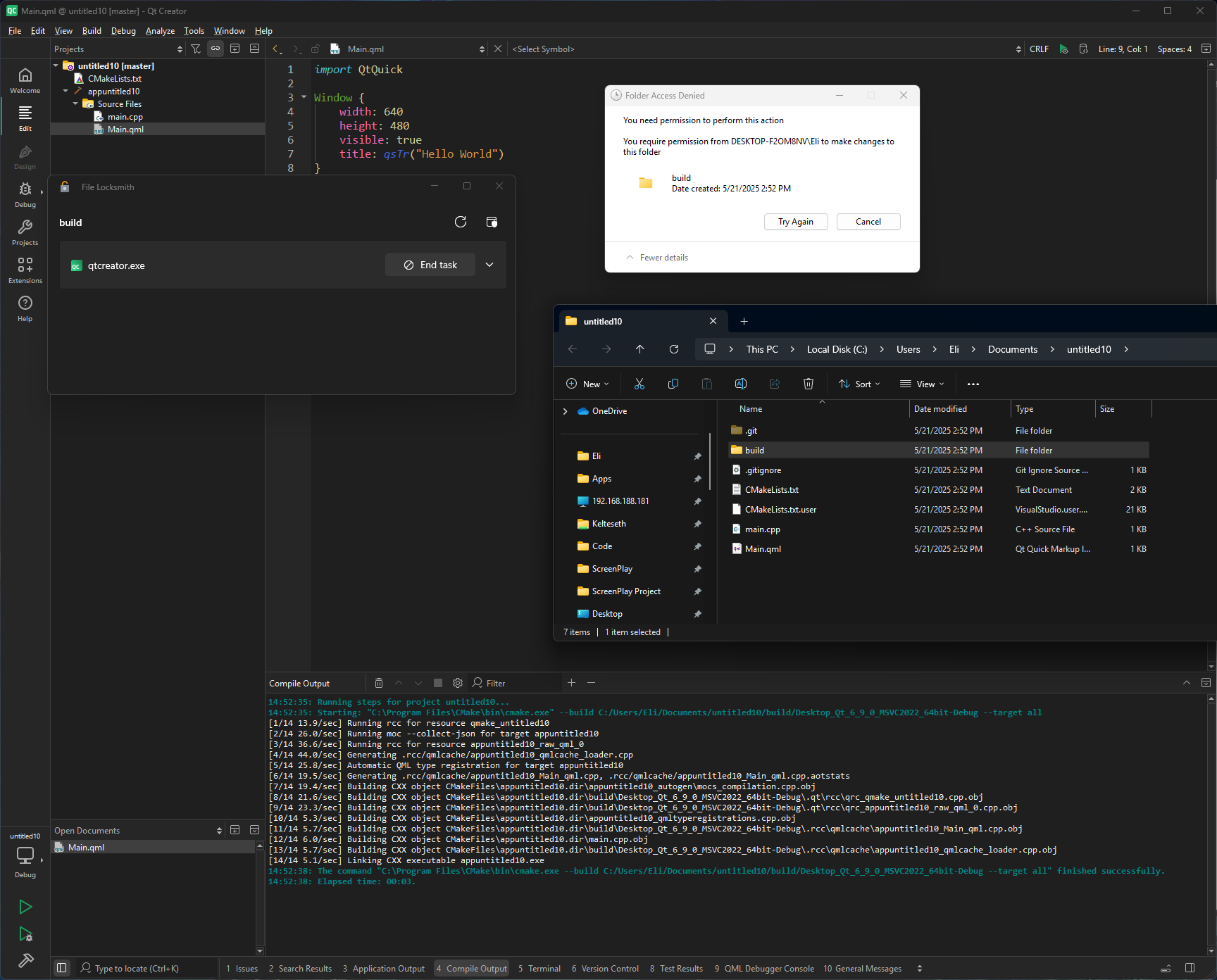1217x980 pixels.
Task: Delete selected item in File Explorer
Action: [809, 384]
